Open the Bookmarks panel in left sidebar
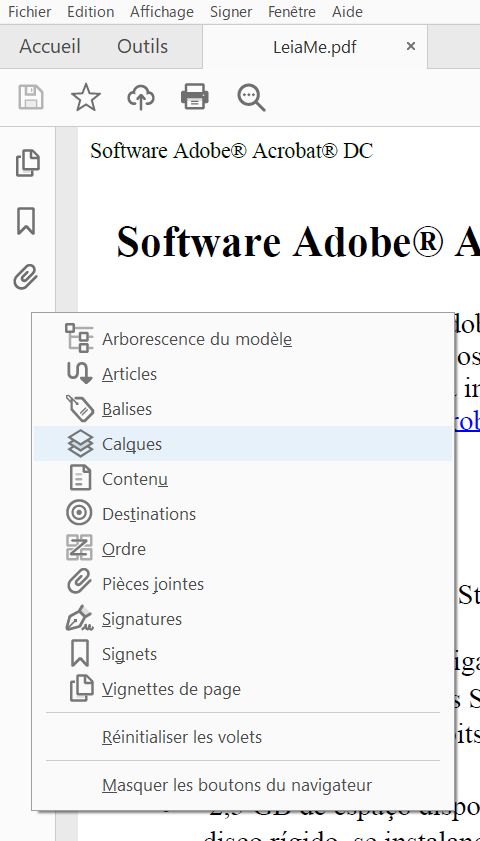This screenshot has width=480, height=841. [26, 220]
